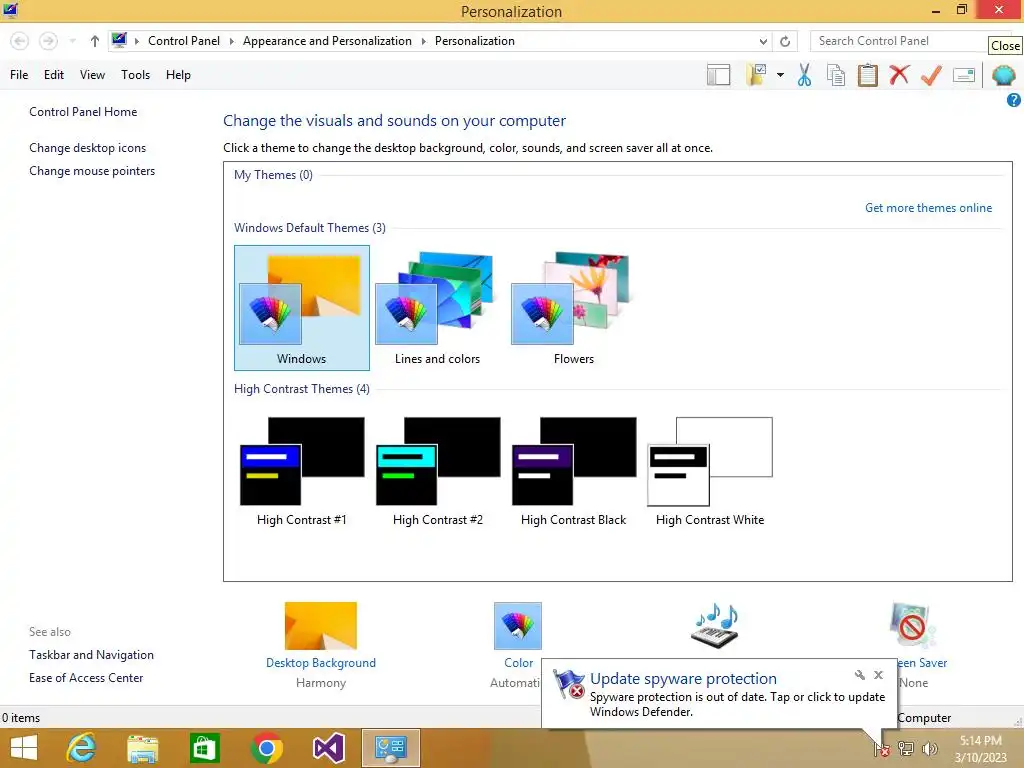This screenshot has width=1024, height=768.
Task: Click the Update spyware protection notification title
Action: coord(683,679)
